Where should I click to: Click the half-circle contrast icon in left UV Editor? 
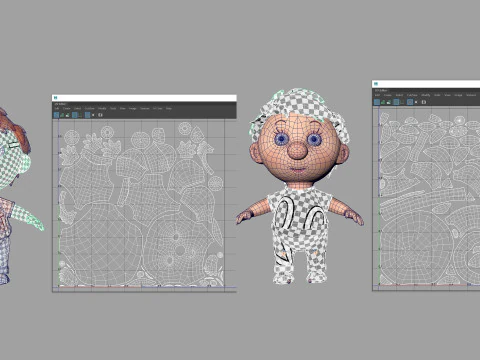(100, 115)
